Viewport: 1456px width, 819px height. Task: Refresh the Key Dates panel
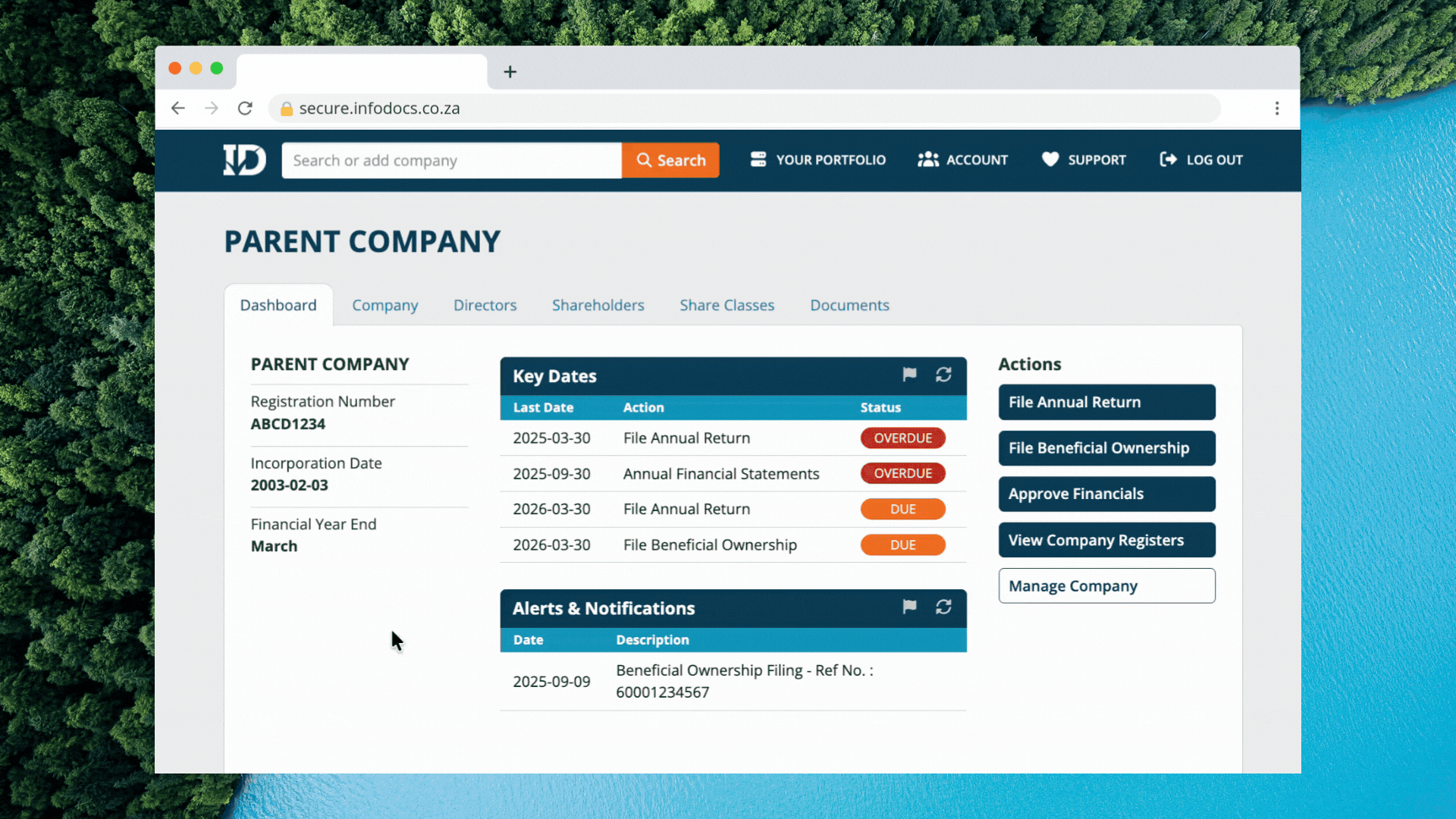pos(943,375)
